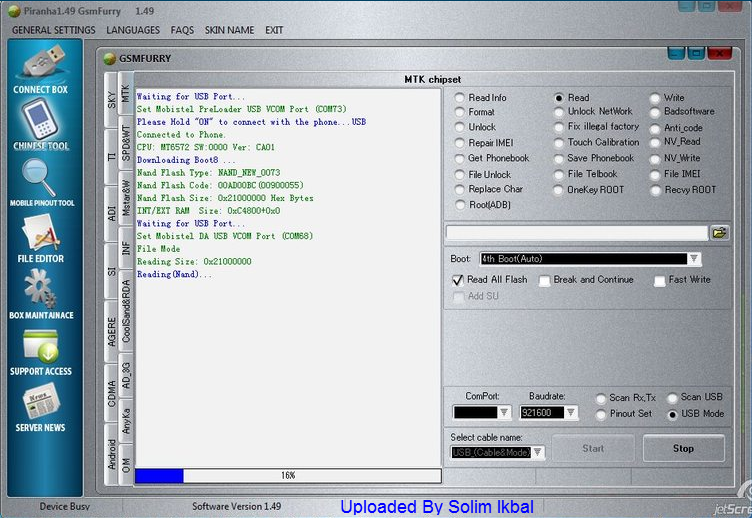Image resolution: width=752 pixels, height=525 pixels.
Task: Expand the Select cable name dropdown
Action: coord(538,452)
